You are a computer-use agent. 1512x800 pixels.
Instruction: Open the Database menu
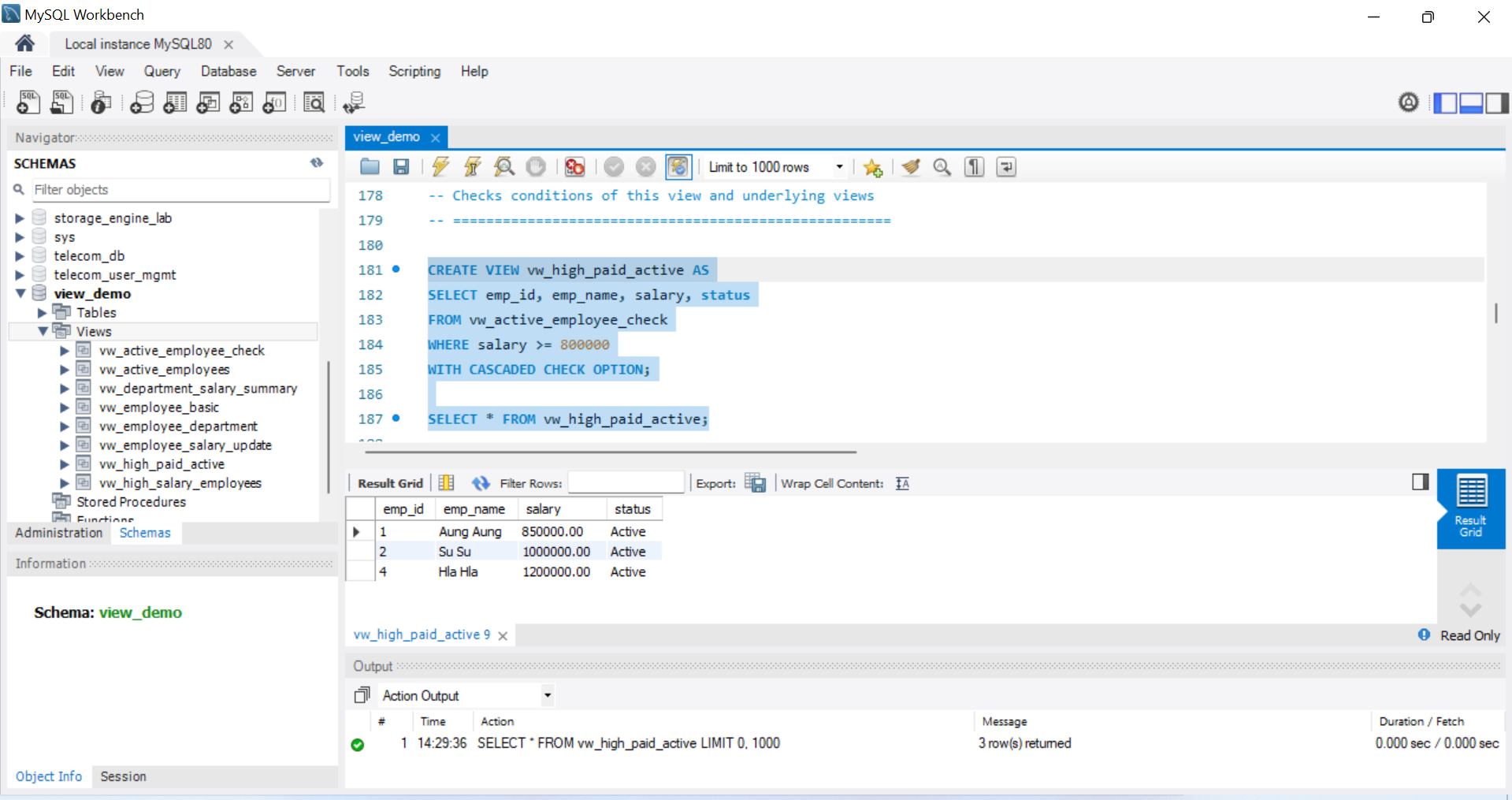pos(228,71)
